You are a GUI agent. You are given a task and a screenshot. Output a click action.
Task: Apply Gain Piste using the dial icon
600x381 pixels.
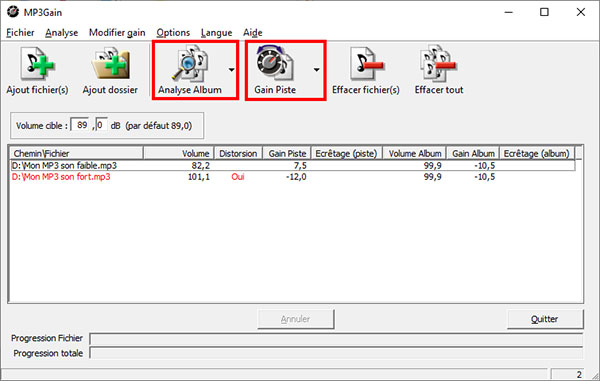pyautogui.click(x=275, y=64)
